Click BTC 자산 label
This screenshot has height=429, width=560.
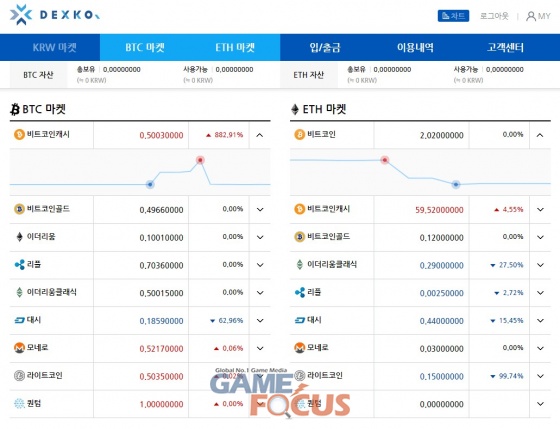point(38,75)
